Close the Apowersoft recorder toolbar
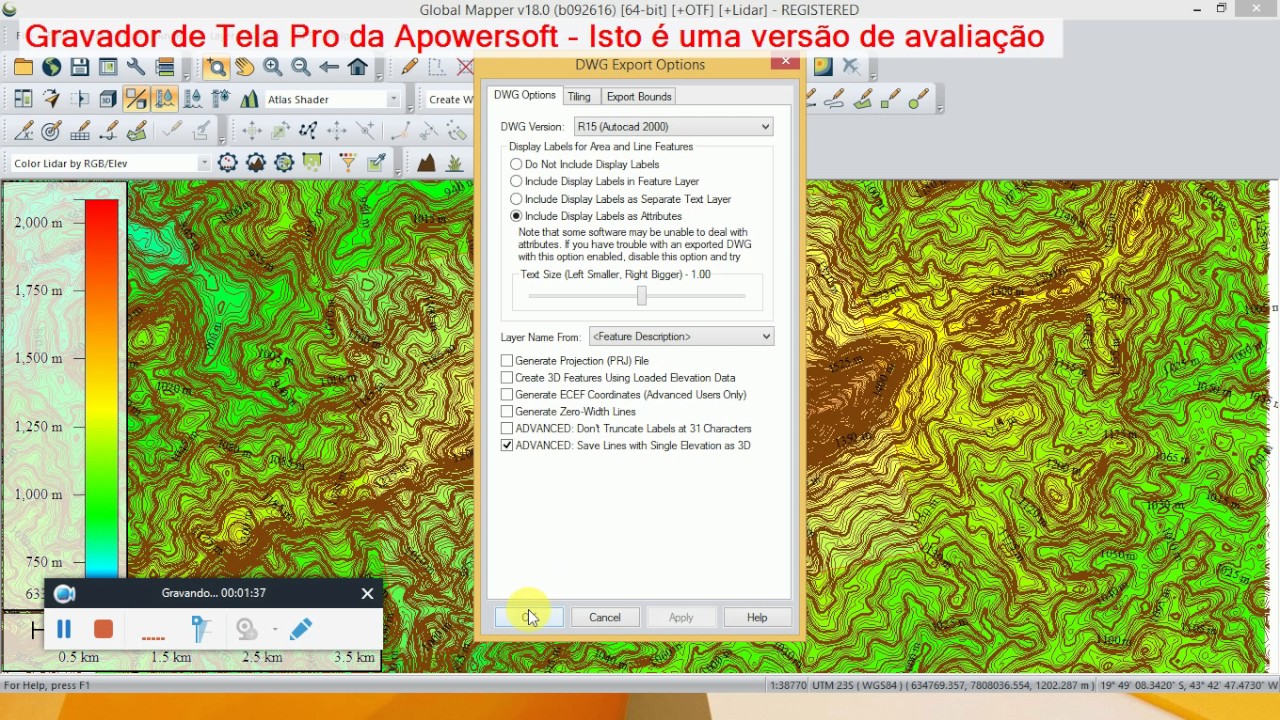Image resolution: width=1280 pixels, height=720 pixels. click(x=367, y=593)
